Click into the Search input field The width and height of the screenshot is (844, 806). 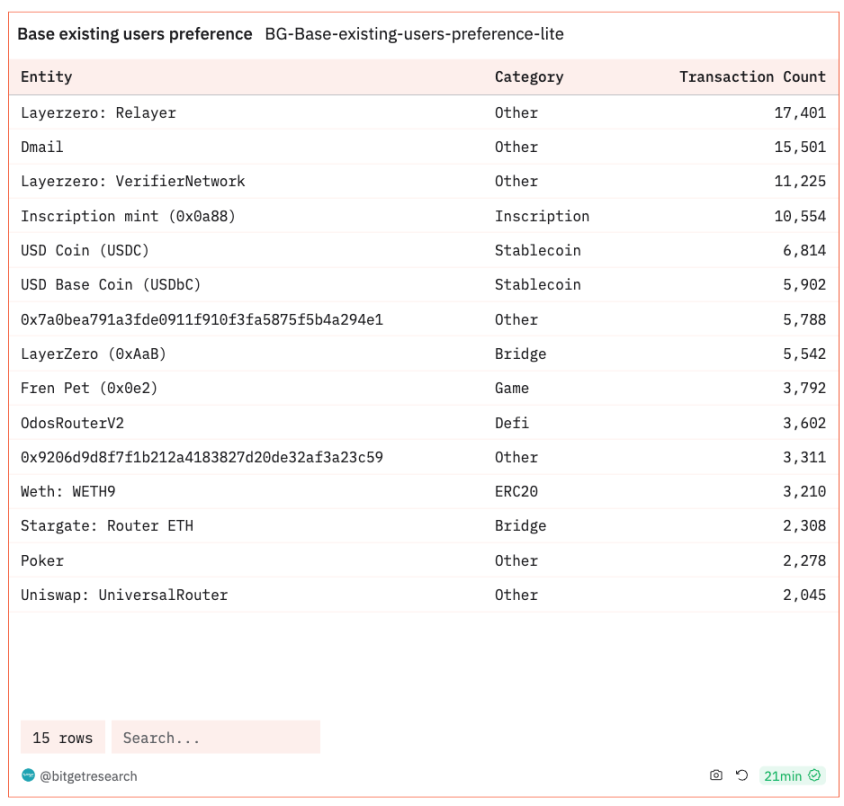215,738
